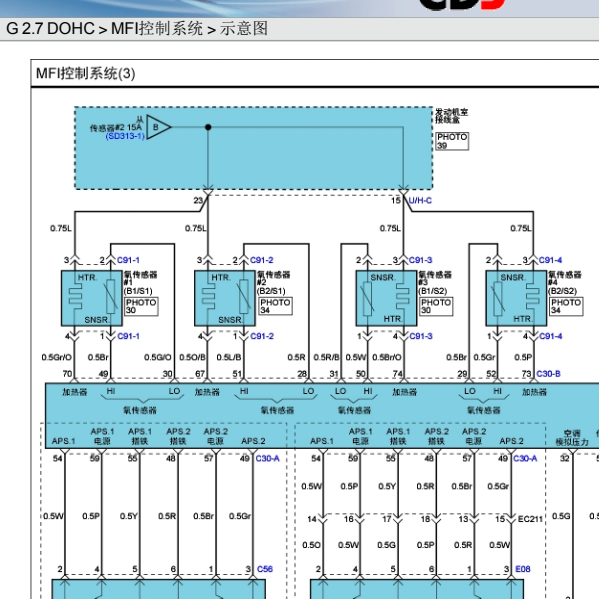Click the MFI控制系统 breadcrumb item

[157, 29]
